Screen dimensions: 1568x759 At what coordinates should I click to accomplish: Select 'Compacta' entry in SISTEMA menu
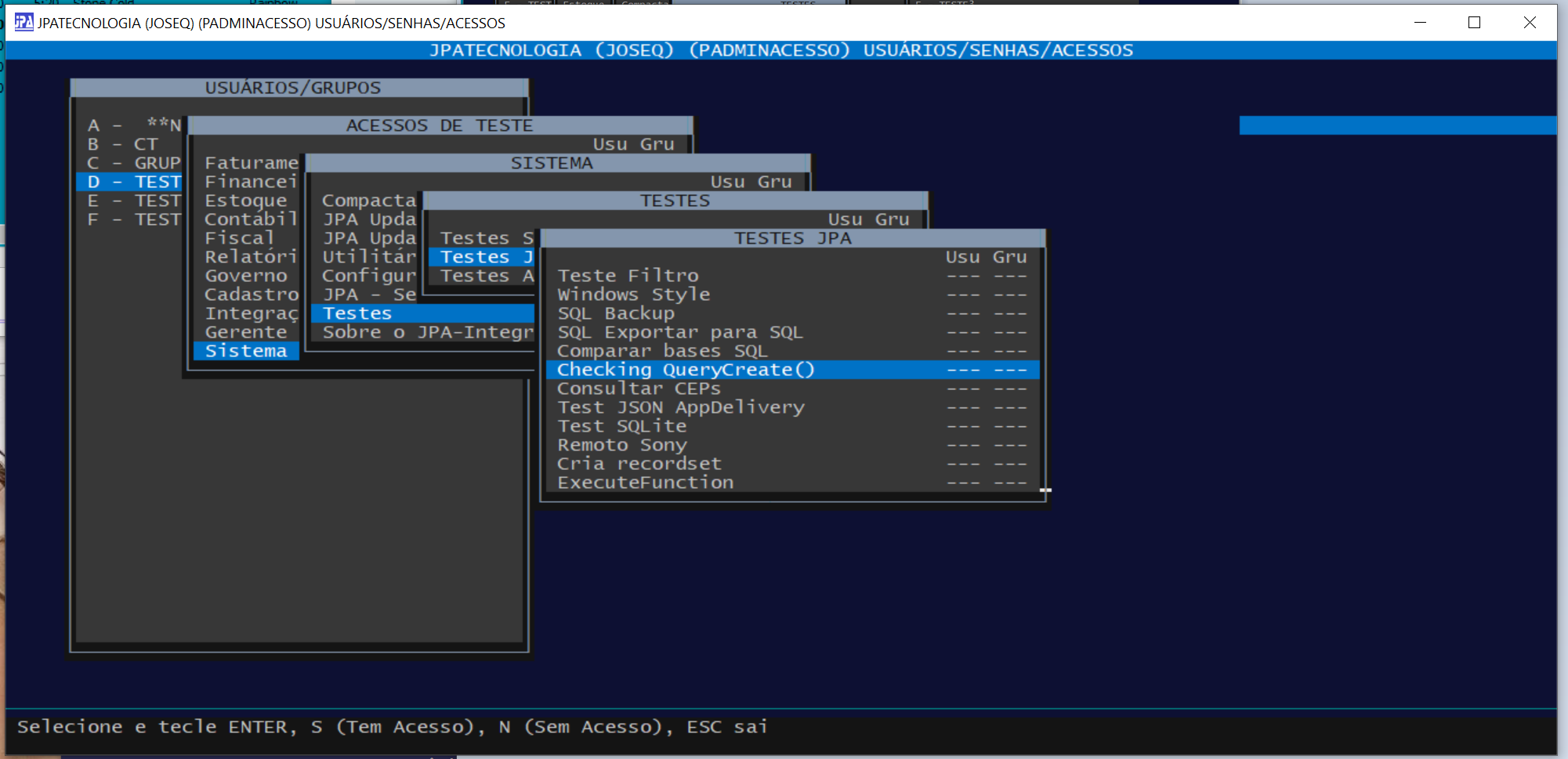[368, 201]
